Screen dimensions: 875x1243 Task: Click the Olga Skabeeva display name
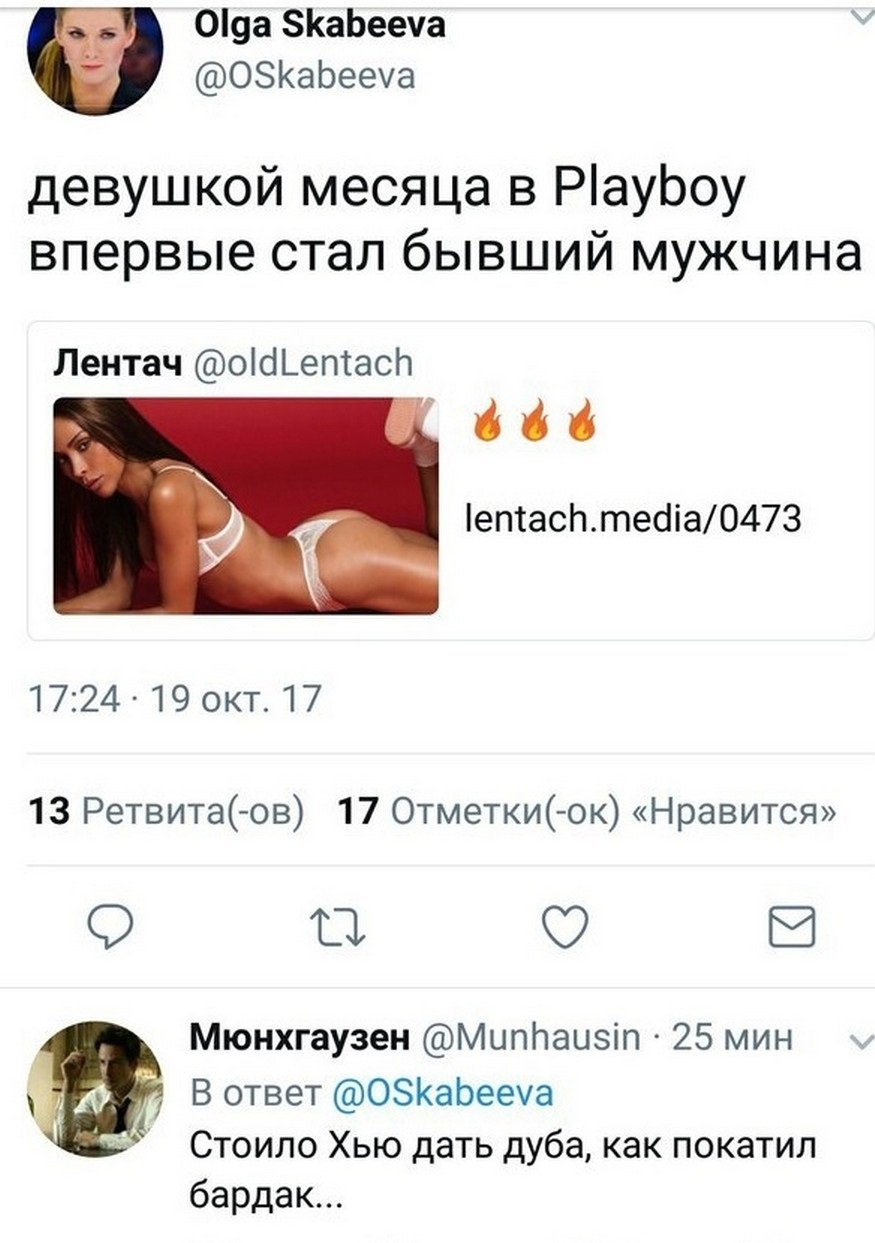point(318,26)
